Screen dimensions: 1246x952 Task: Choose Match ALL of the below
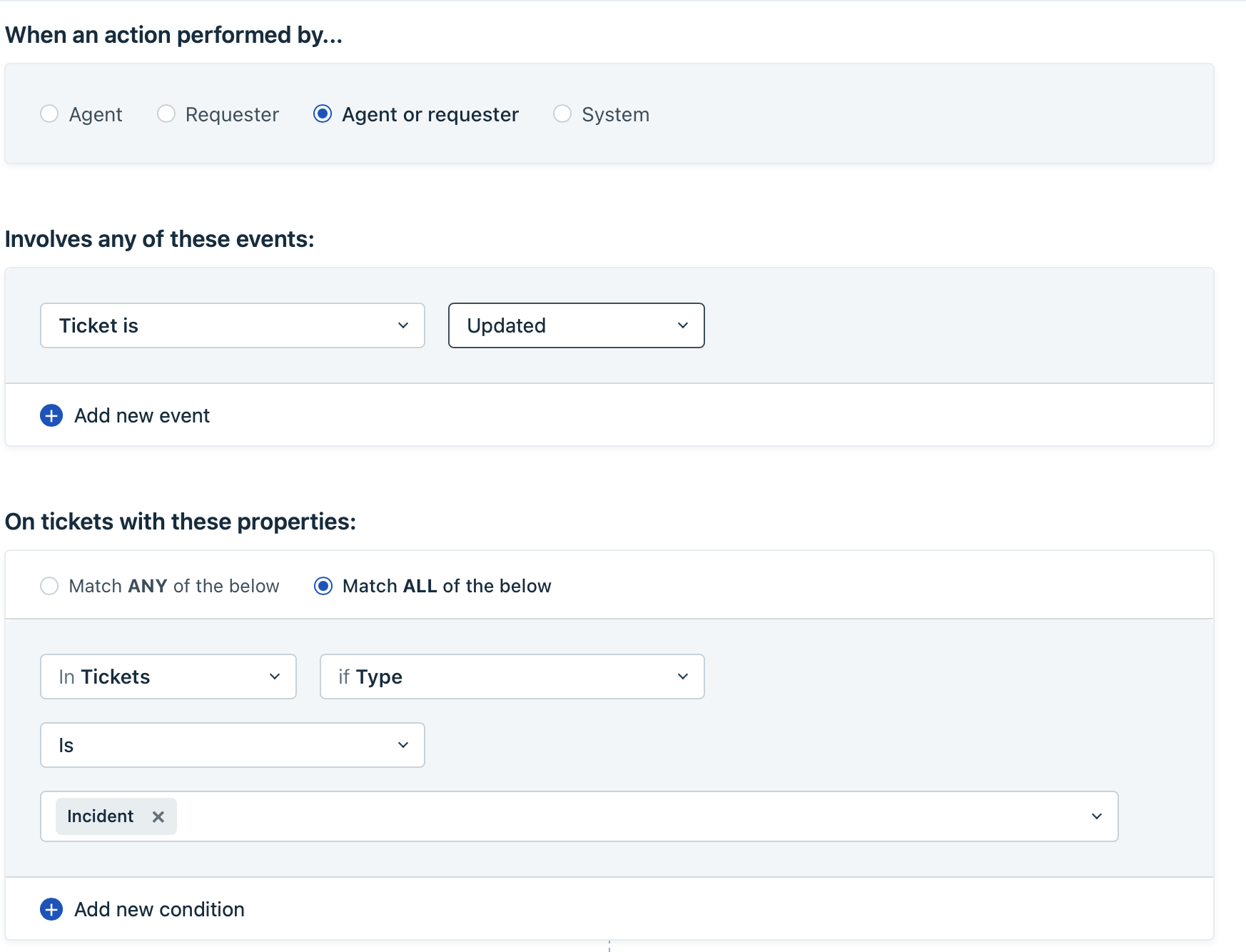(x=323, y=586)
